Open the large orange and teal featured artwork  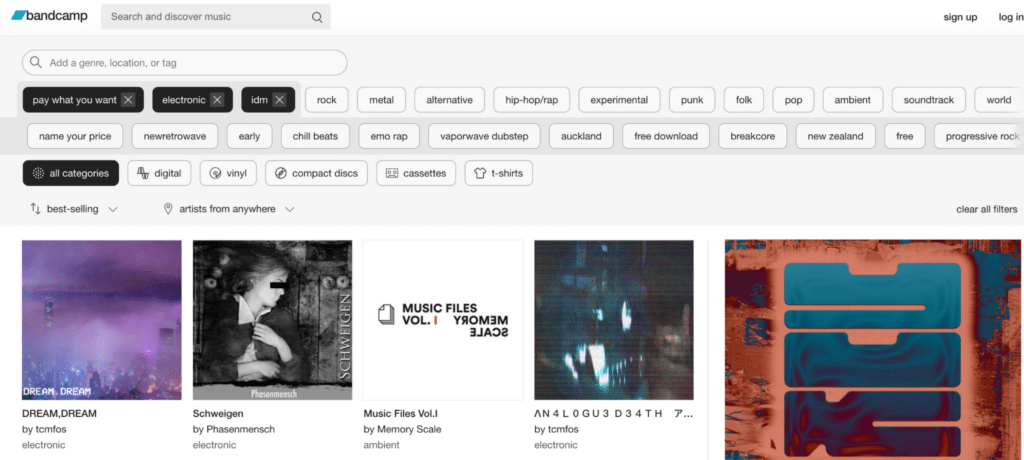873,350
